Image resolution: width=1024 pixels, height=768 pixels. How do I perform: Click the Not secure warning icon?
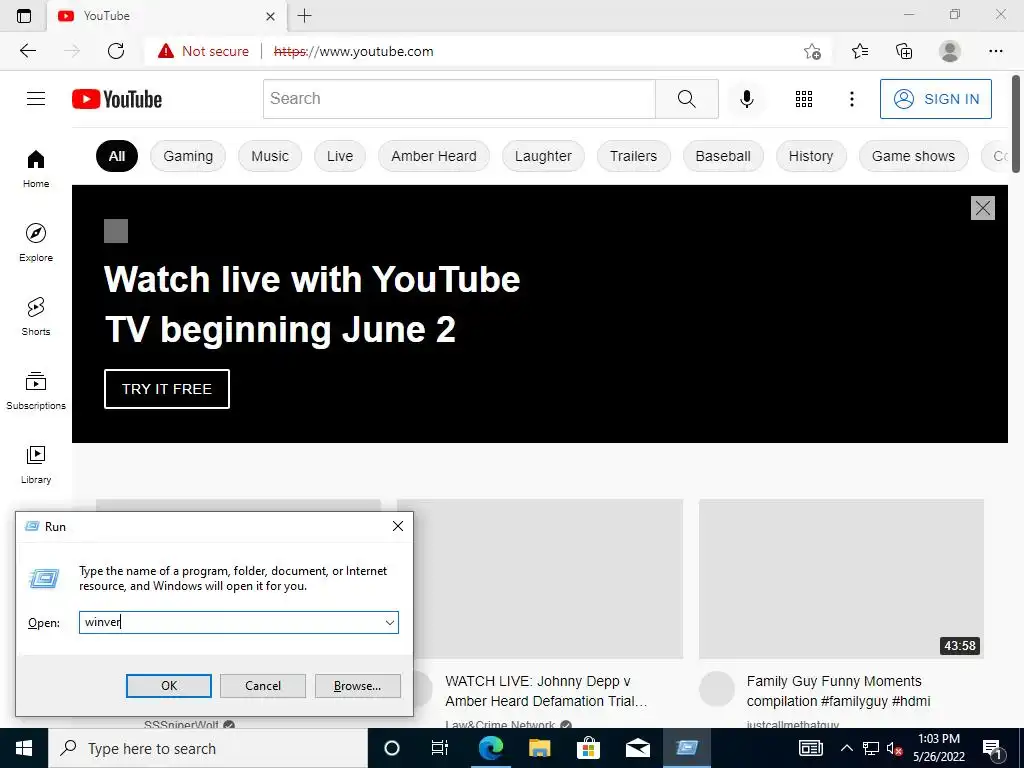click(166, 51)
